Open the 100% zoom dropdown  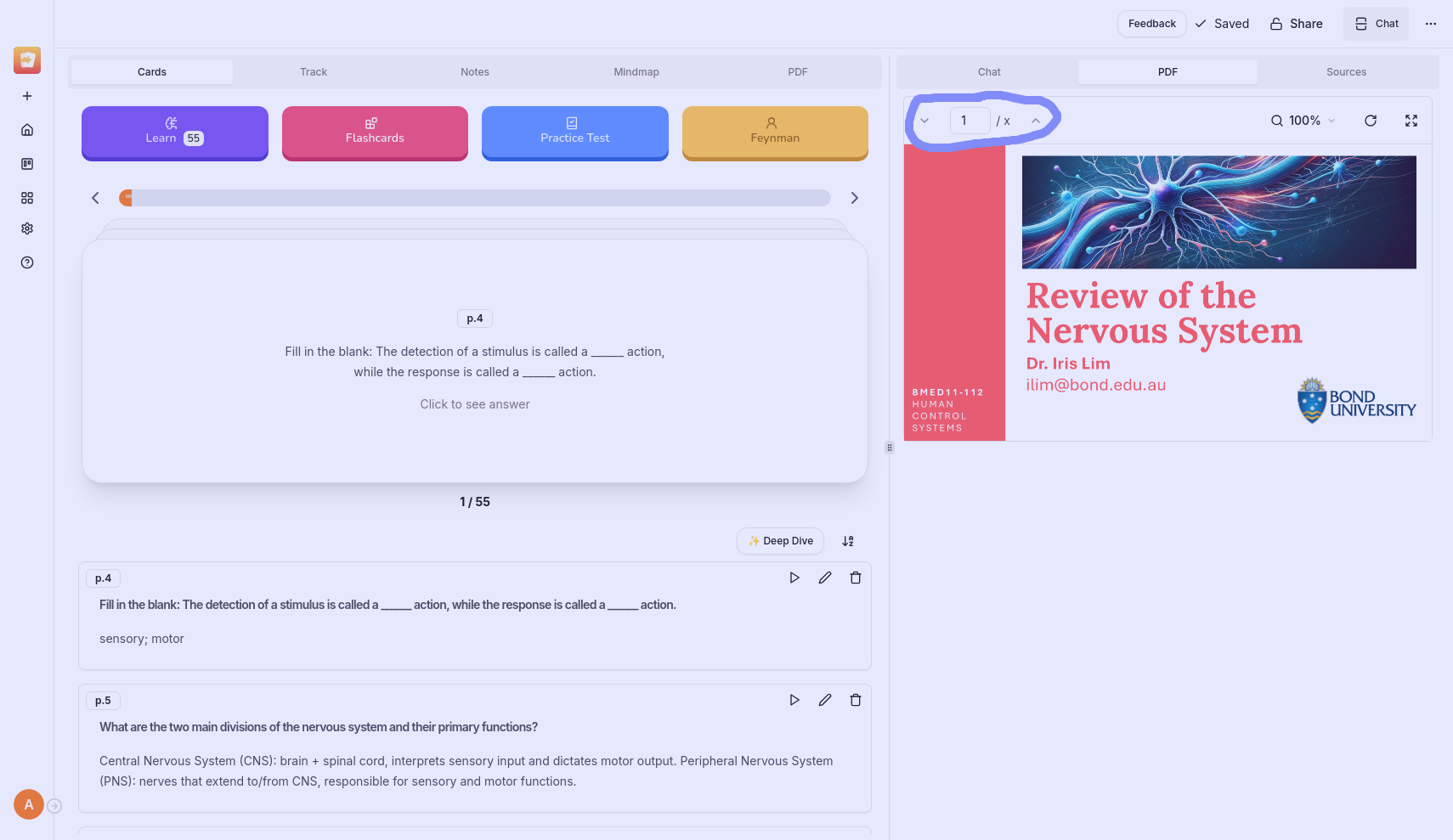(x=1303, y=121)
